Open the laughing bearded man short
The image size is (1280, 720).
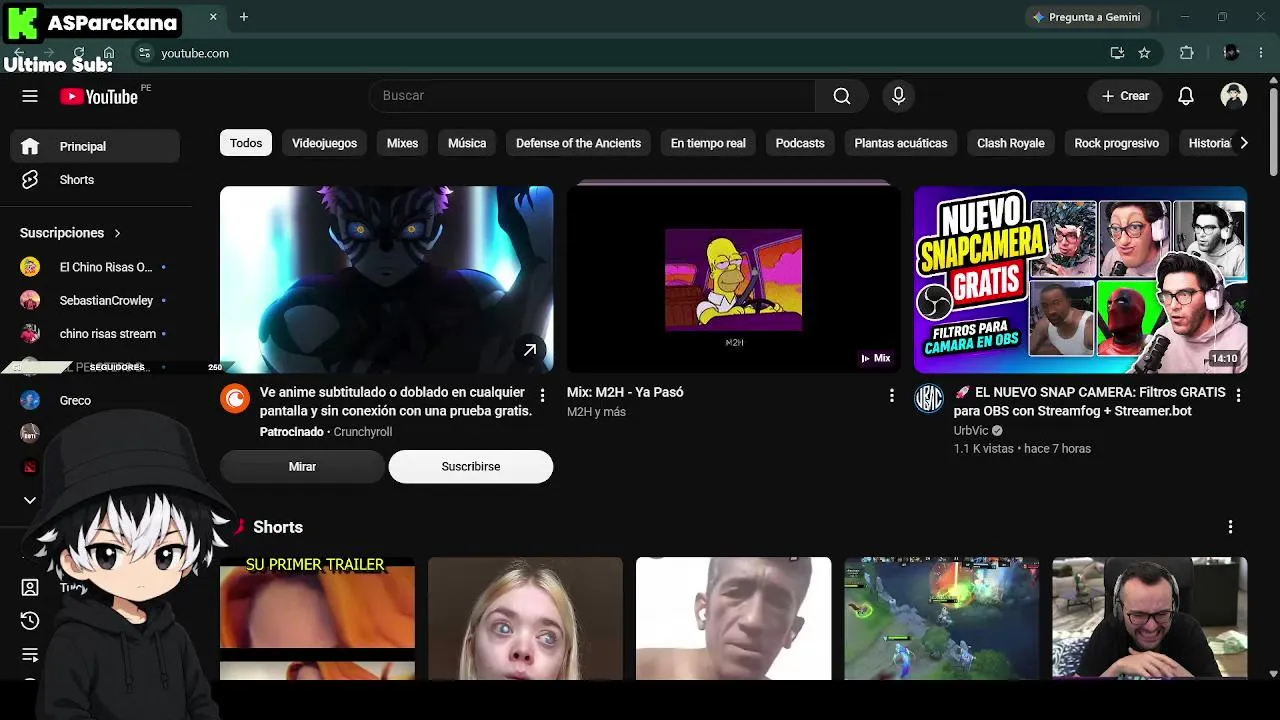pyautogui.click(x=1149, y=618)
